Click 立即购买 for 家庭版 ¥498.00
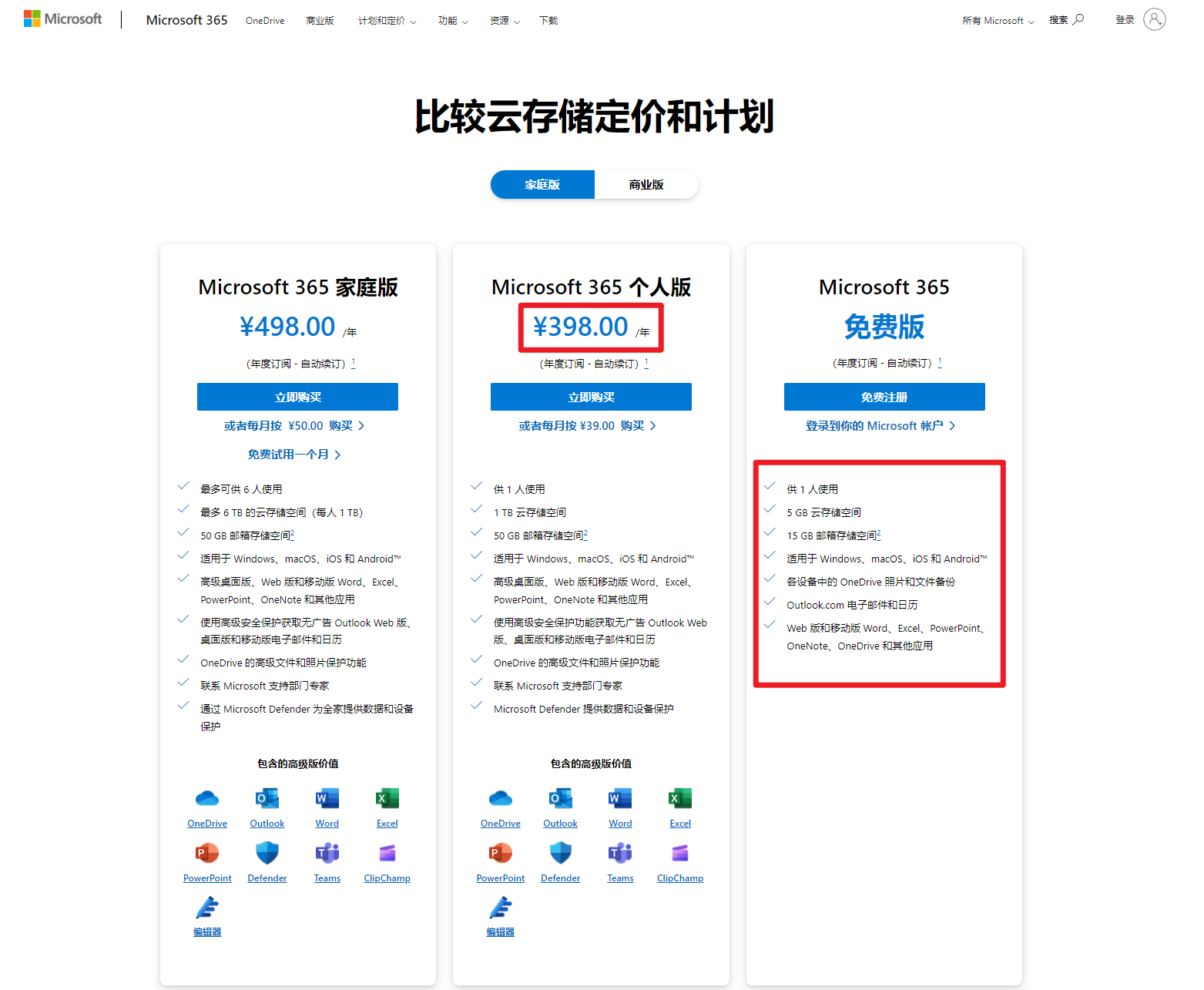 [x=297, y=397]
